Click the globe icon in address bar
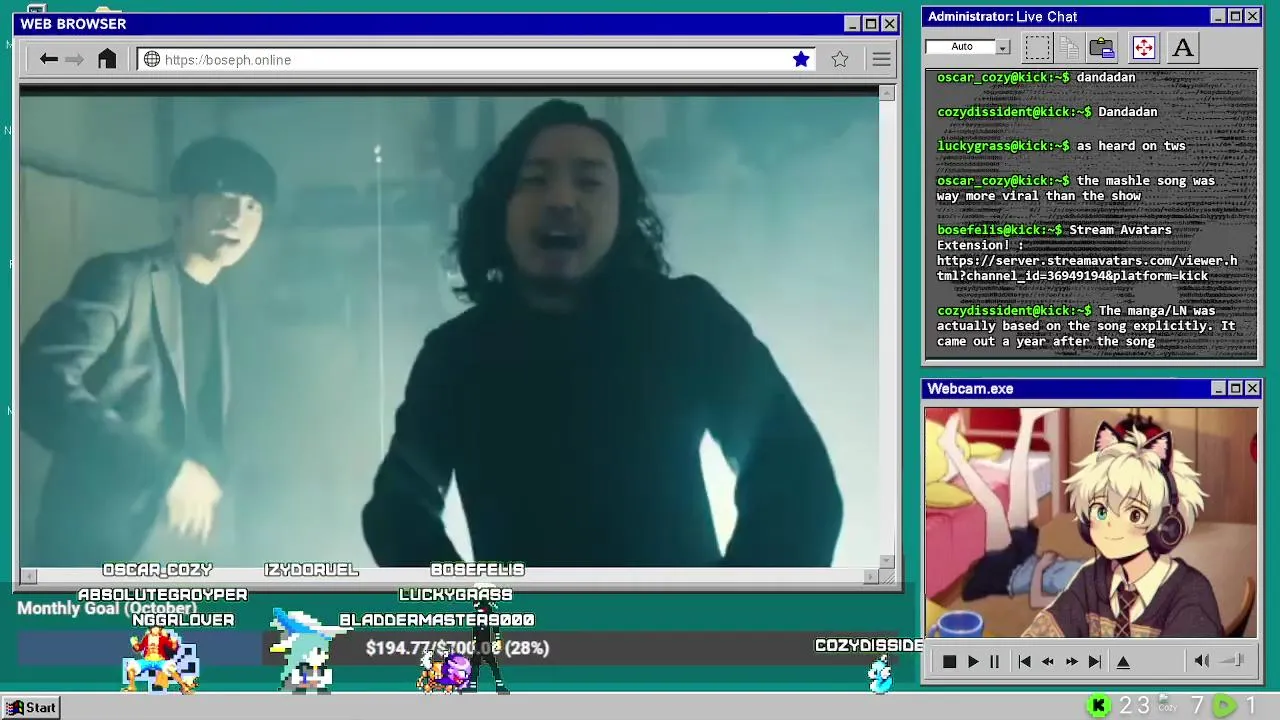The height and width of the screenshot is (720, 1280). pos(152,60)
